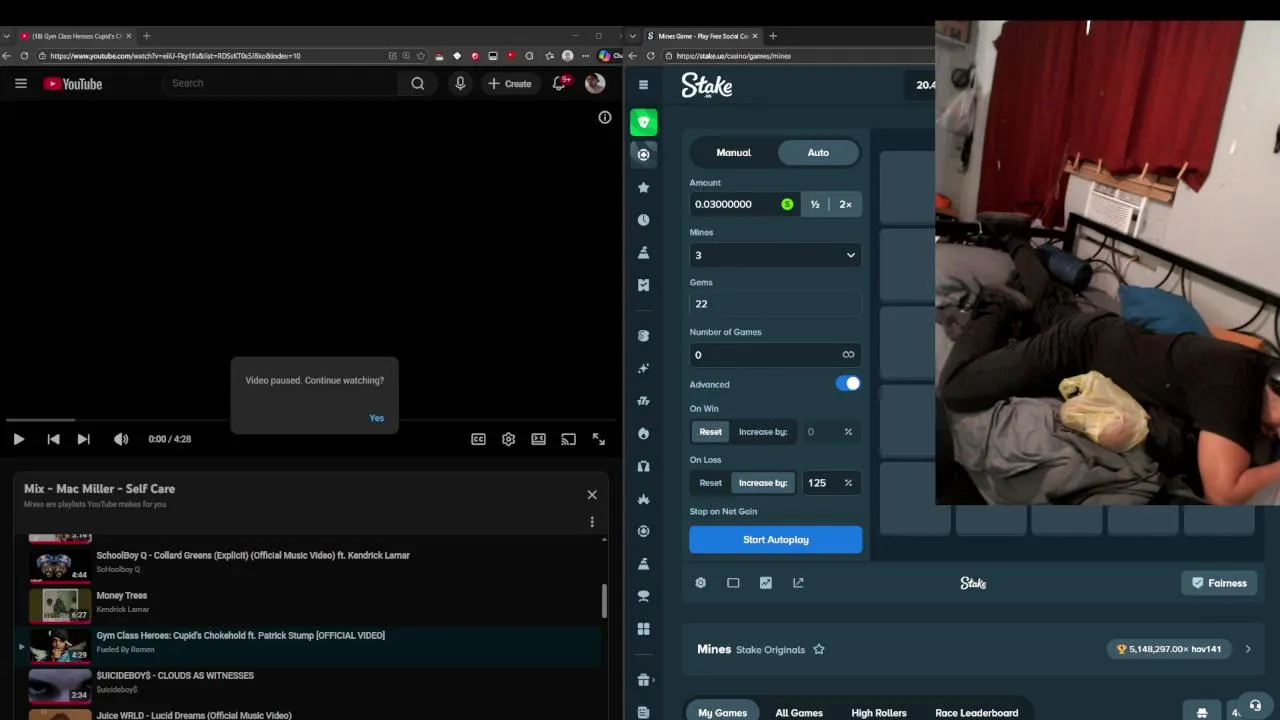Open Stake sidebar recent clock icon
The height and width of the screenshot is (720, 1280).
click(644, 220)
